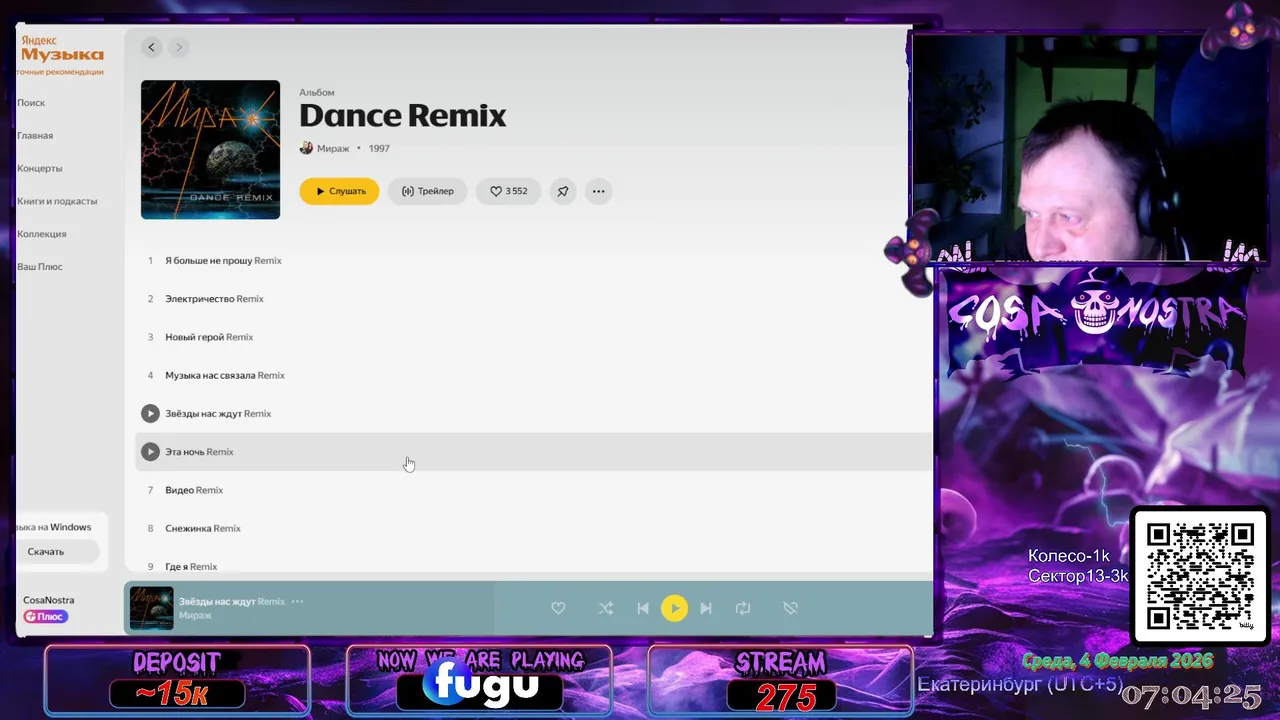
Task: Click the yellow play button in the player bar
Action: coord(674,608)
